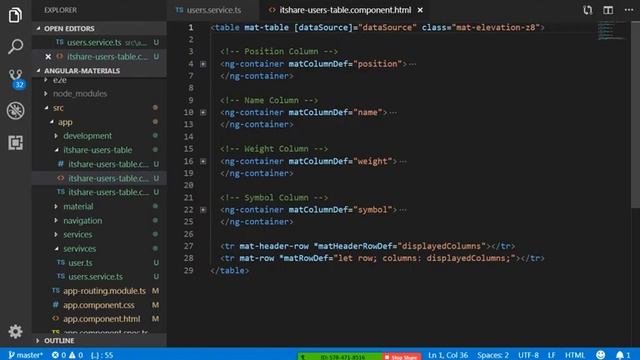Click Ln 1, Col 36 cursor position indicator
This screenshot has width=640, height=360.
[448, 355]
